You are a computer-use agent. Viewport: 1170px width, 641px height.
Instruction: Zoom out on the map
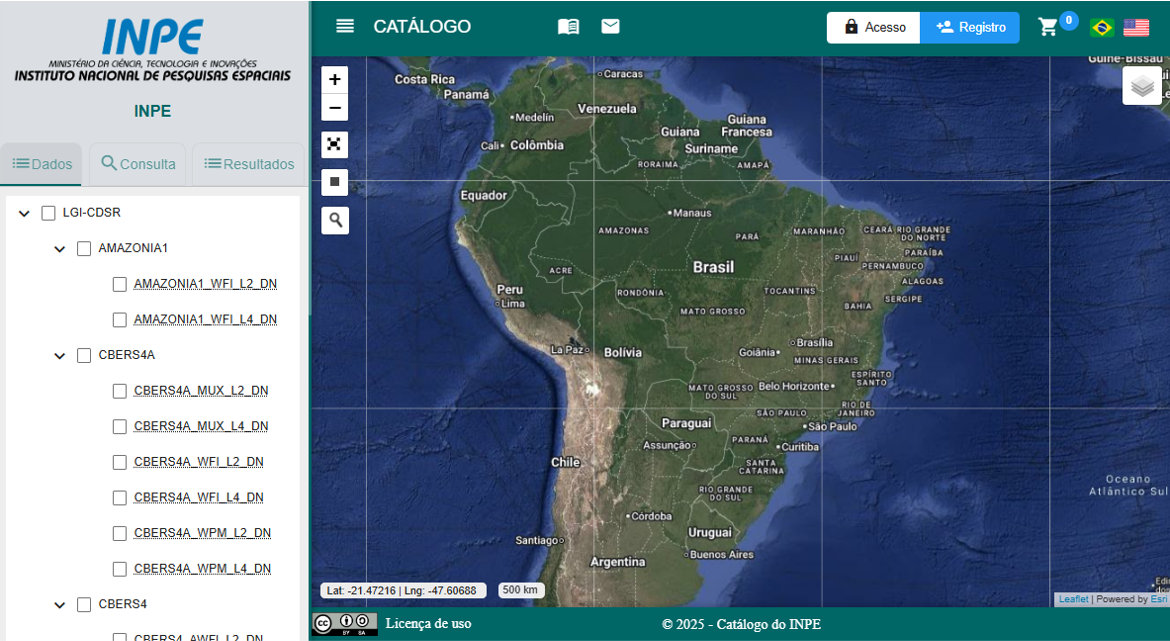coord(335,108)
